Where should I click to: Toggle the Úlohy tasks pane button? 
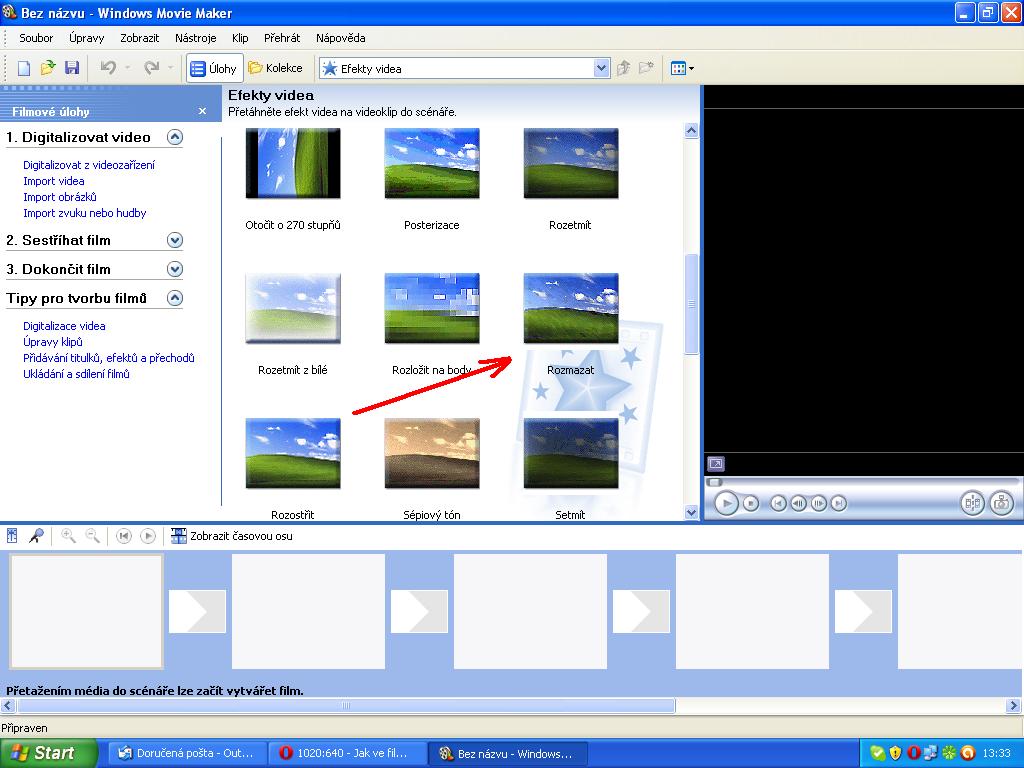pos(214,68)
